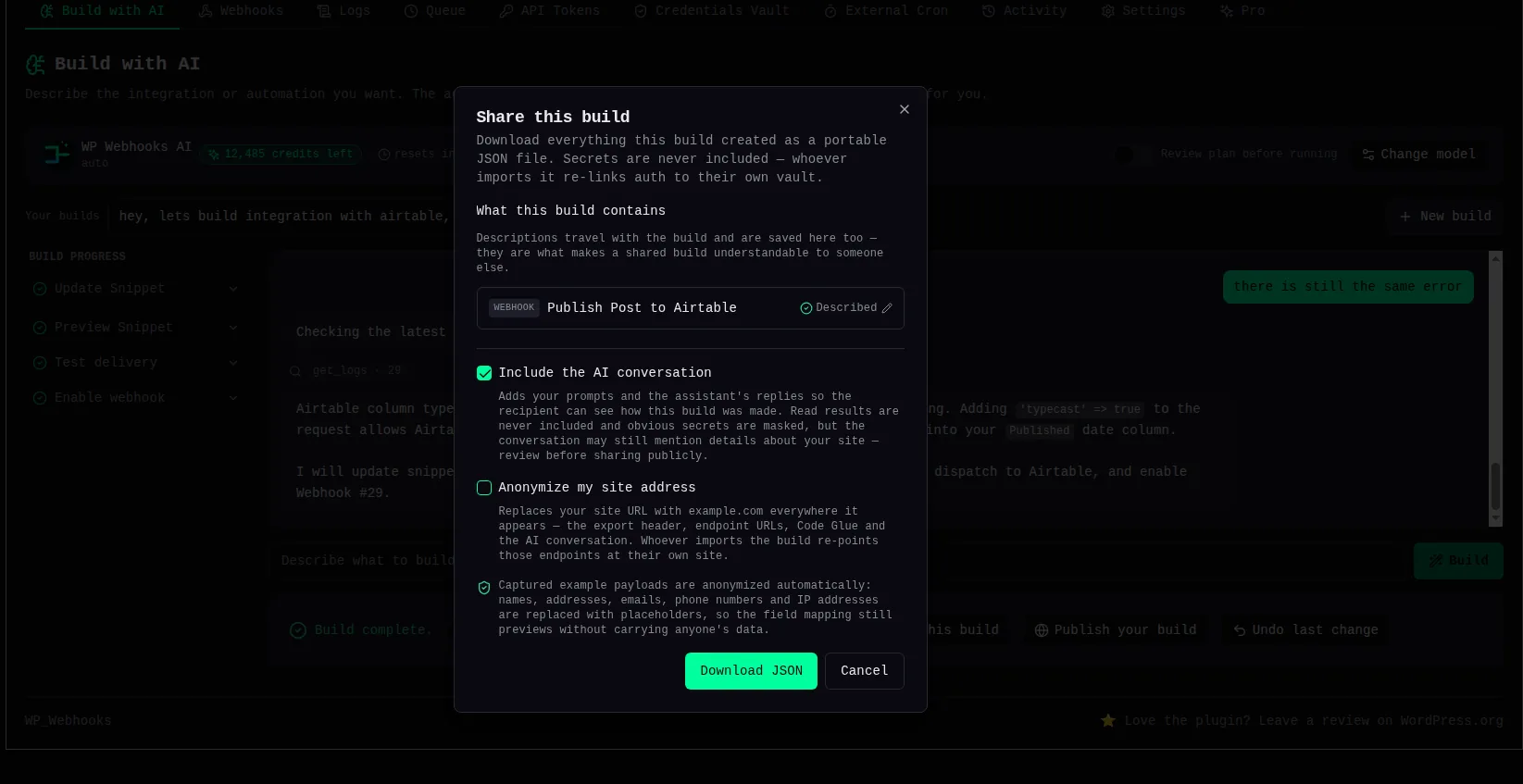Open the External Cron tab

click(x=886, y=11)
